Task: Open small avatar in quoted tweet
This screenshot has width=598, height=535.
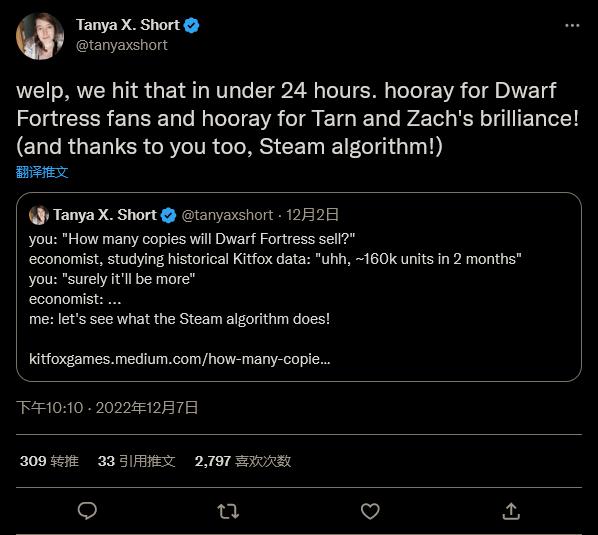Action: (x=39, y=215)
